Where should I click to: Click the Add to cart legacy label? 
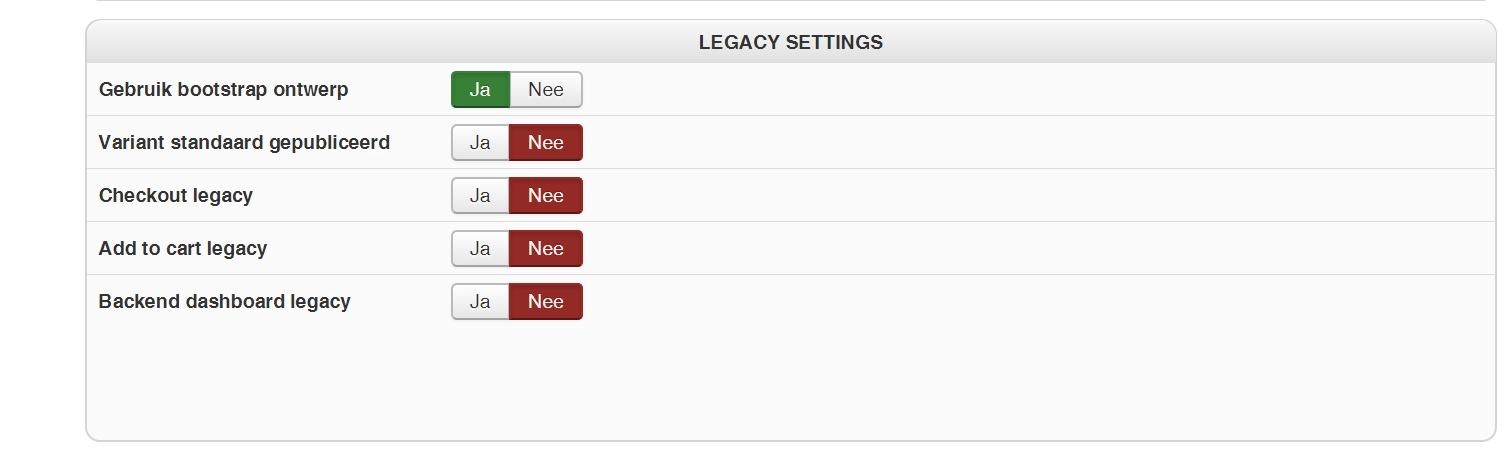click(x=182, y=248)
